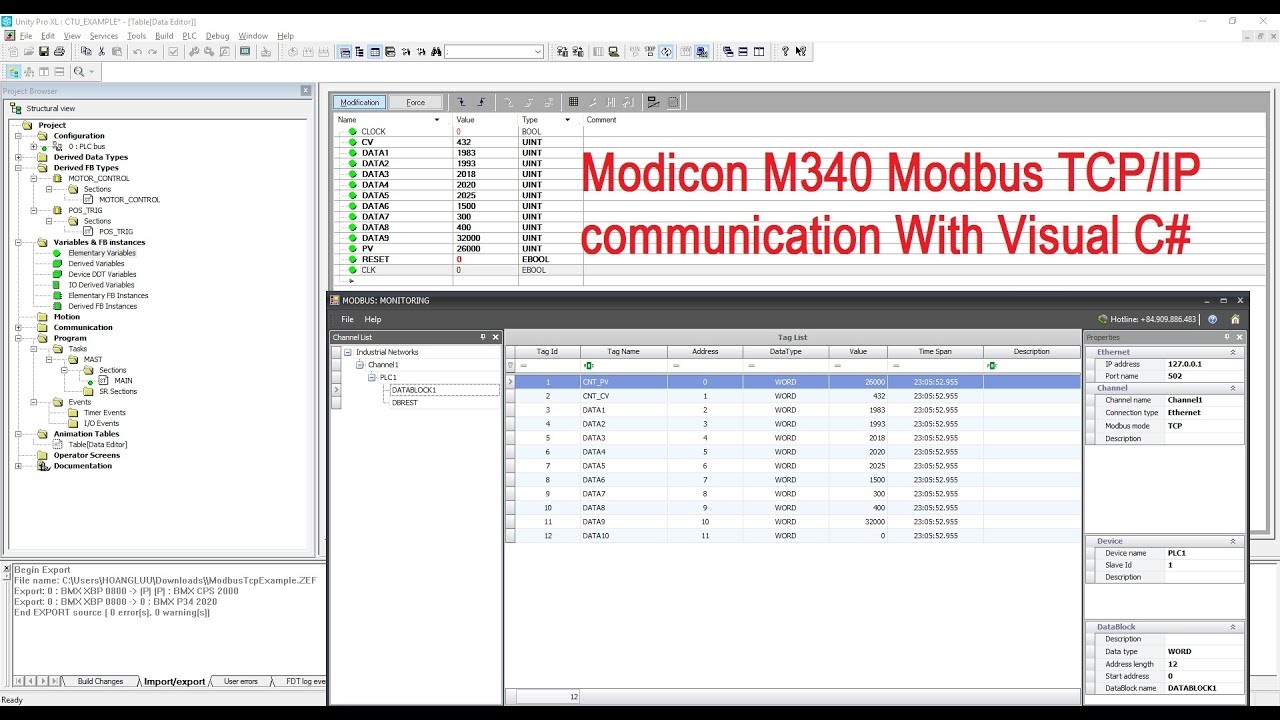
Task: Open the Type column dropdown arrow
Action: coord(568,120)
